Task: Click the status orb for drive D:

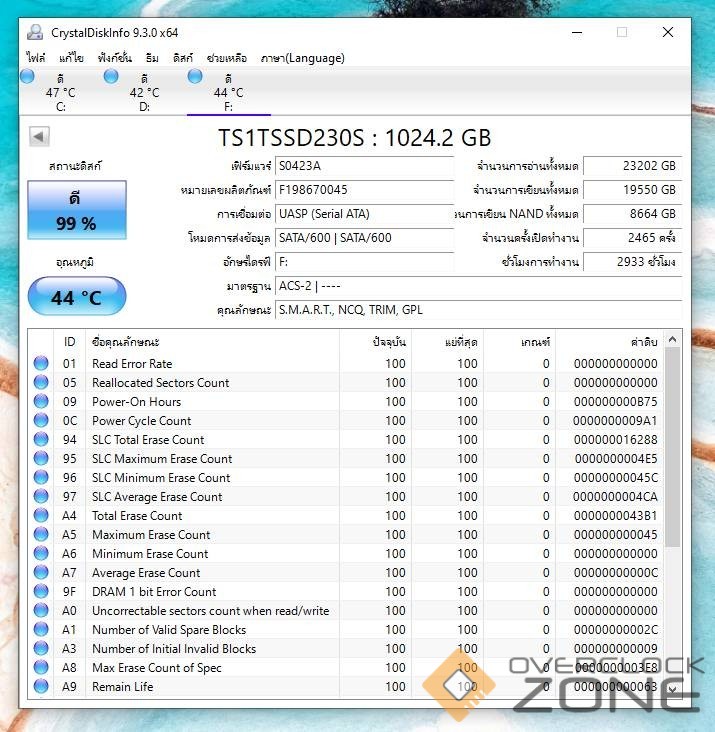Action: [111, 76]
